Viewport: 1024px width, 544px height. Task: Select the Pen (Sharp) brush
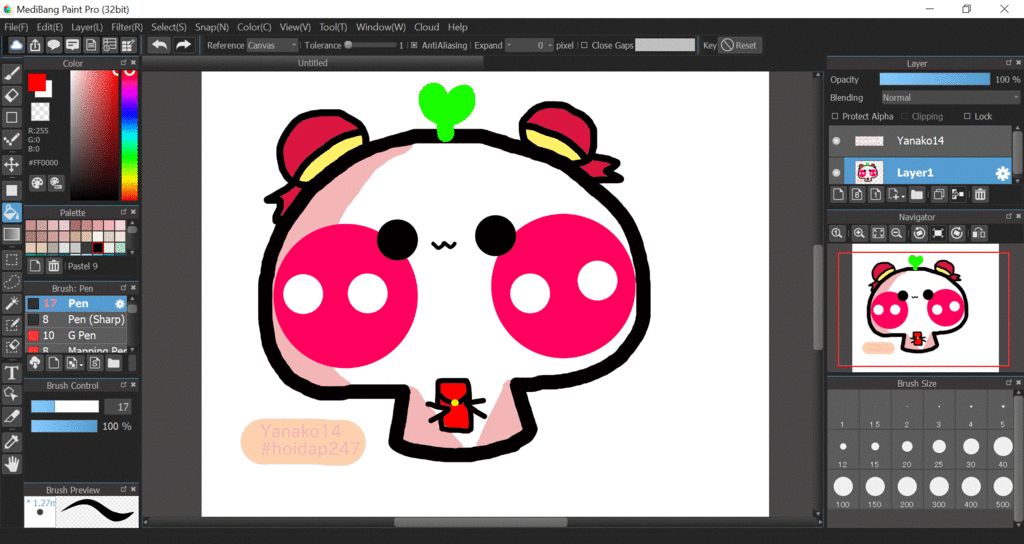[x=76, y=319]
